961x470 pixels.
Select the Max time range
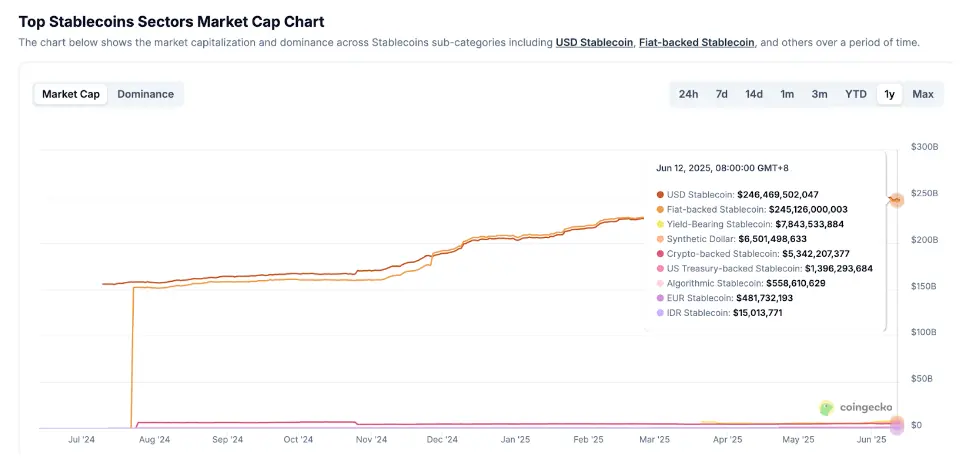[x=922, y=94]
